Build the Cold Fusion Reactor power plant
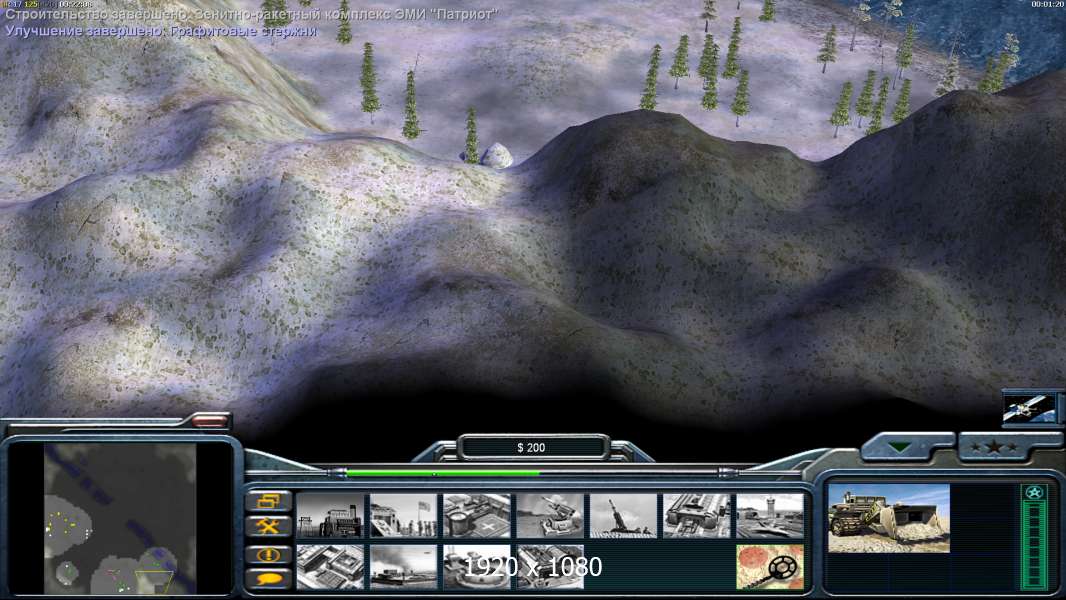The height and width of the screenshot is (600, 1066). pyautogui.click(x=330, y=516)
